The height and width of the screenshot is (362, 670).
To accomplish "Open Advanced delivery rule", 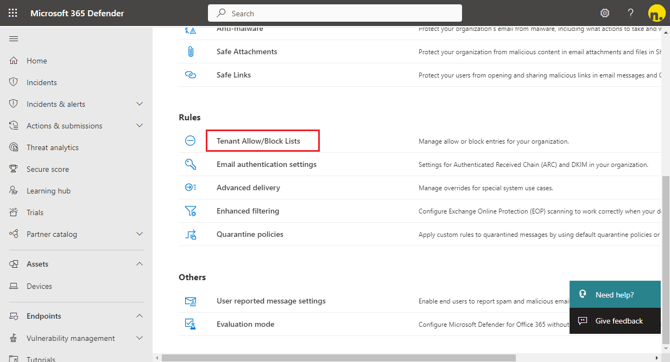I will pyautogui.click(x=248, y=188).
